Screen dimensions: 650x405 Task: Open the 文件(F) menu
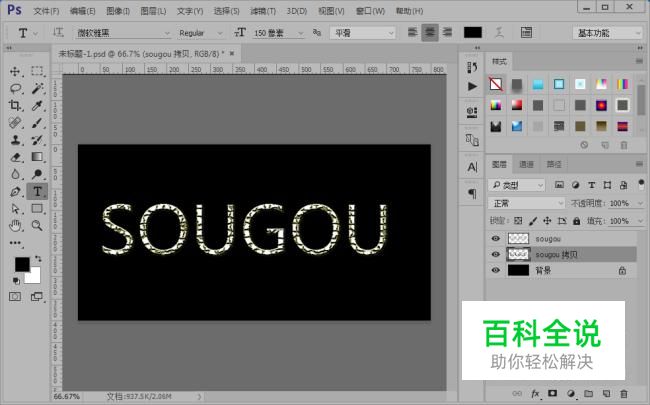point(46,11)
